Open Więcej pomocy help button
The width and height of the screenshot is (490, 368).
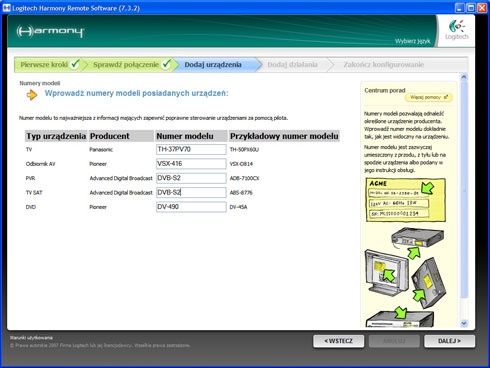pyautogui.click(x=429, y=97)
